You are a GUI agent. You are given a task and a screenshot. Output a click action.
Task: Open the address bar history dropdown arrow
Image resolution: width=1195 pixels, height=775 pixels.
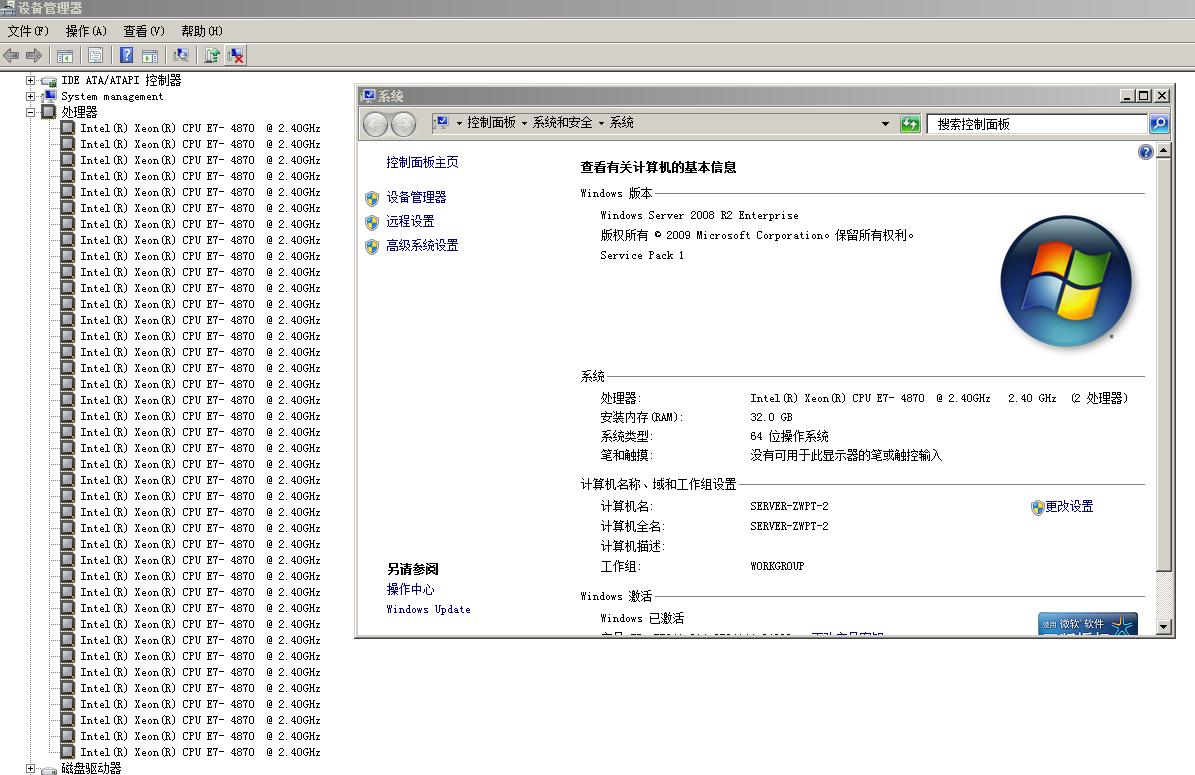coord(885,124)
